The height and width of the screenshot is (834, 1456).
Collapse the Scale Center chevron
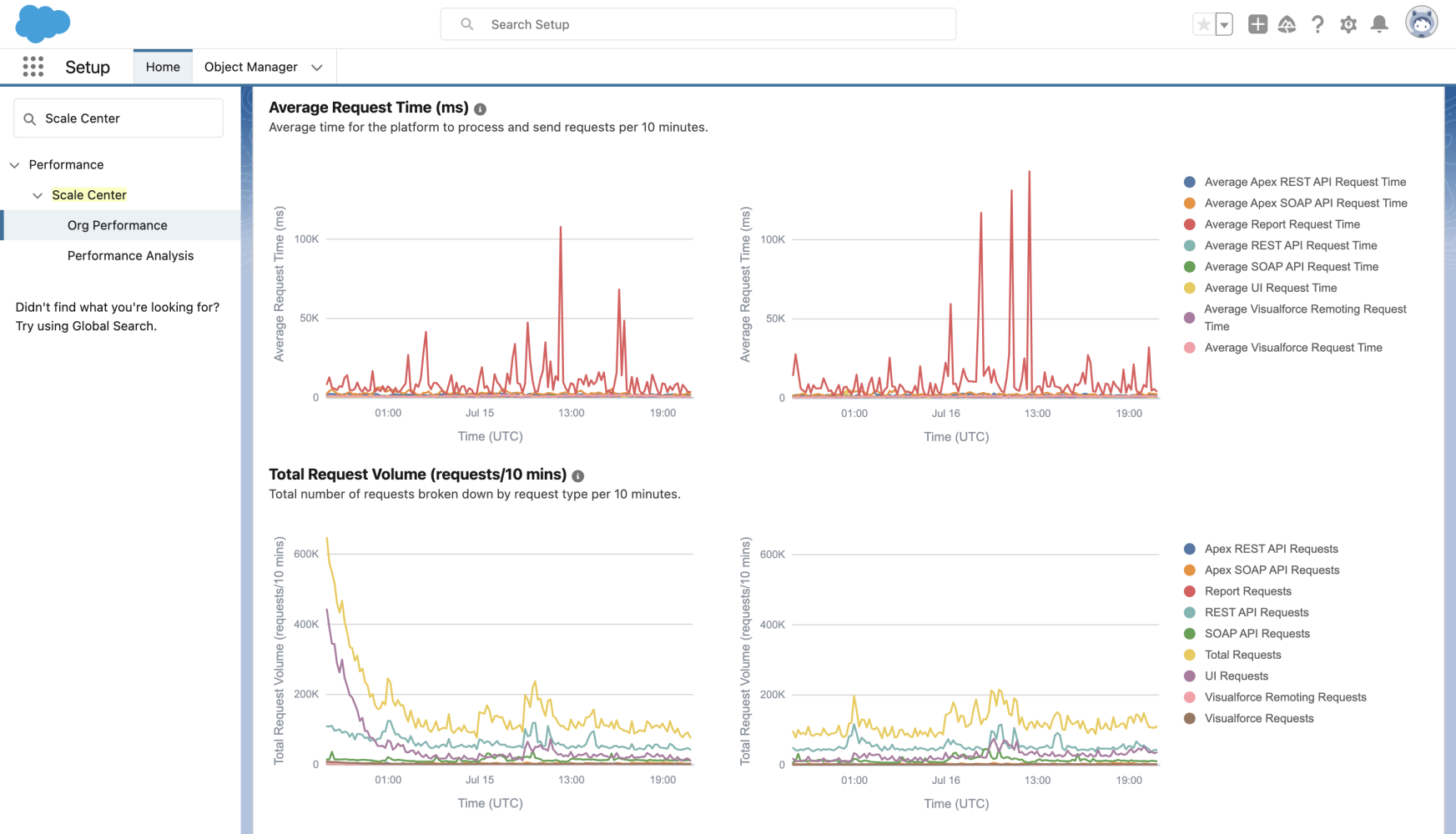pos(37,194)
